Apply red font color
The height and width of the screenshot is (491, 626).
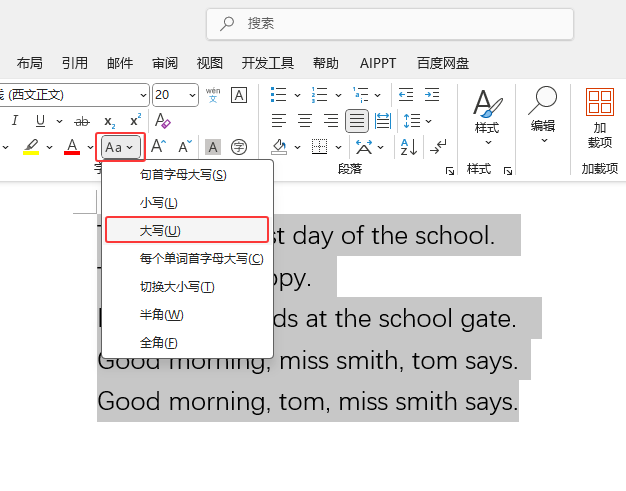point(72,147)
